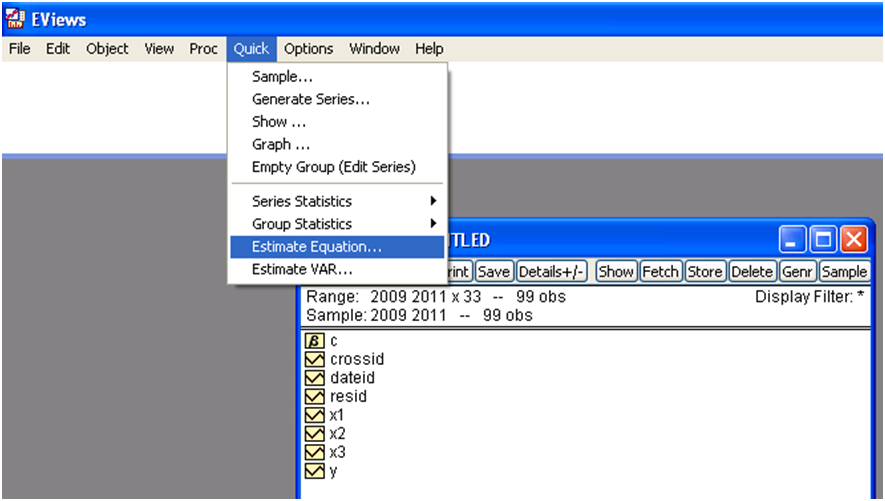Click workfile Details+/- button
Screen dimensions: 885x501
(551, 272)
